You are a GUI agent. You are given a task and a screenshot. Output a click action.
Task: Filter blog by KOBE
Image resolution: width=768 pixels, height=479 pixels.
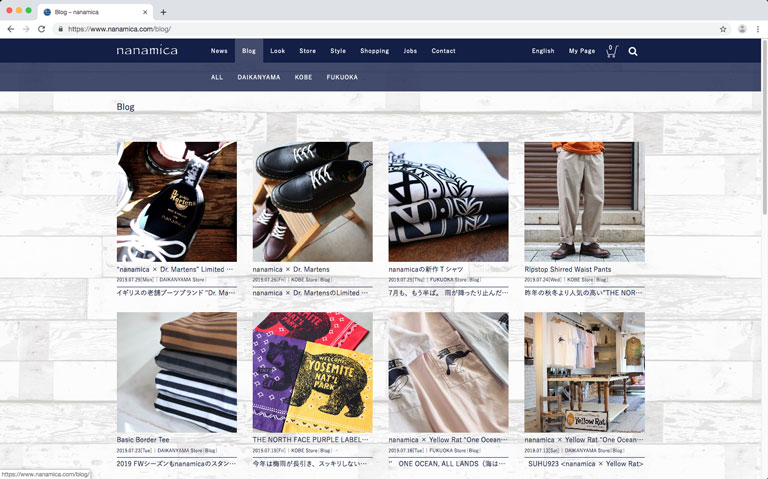pyautogui.click(x=303, y=77)
